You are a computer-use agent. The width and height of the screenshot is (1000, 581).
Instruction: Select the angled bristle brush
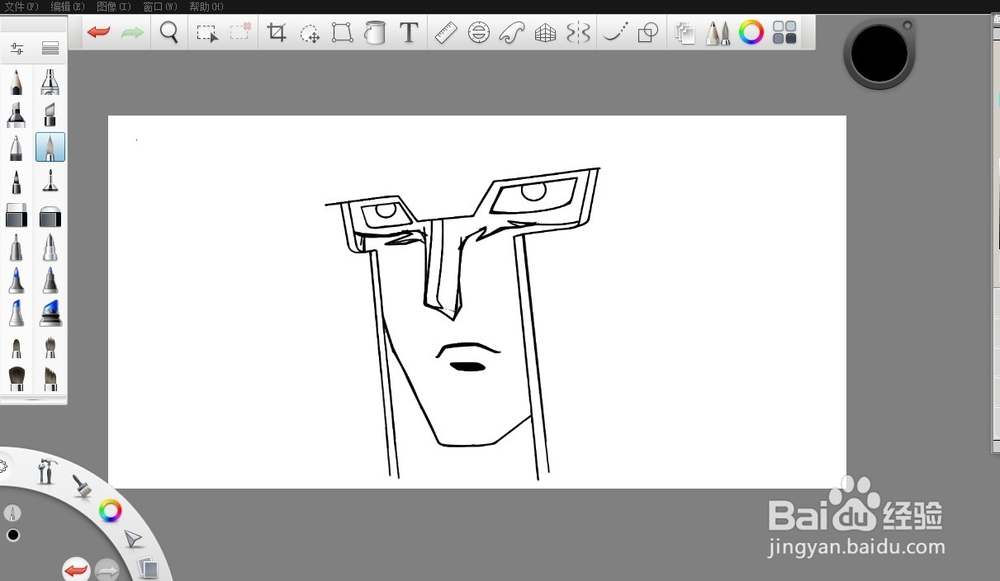(50, 379)
